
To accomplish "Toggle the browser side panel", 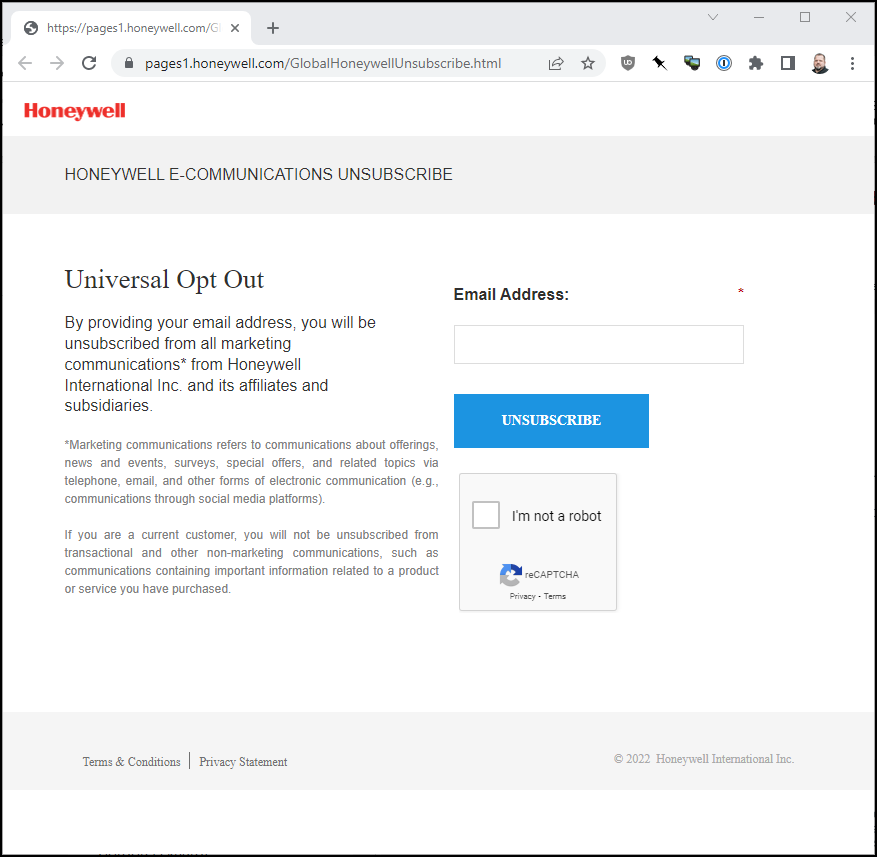I will point(788,63).
